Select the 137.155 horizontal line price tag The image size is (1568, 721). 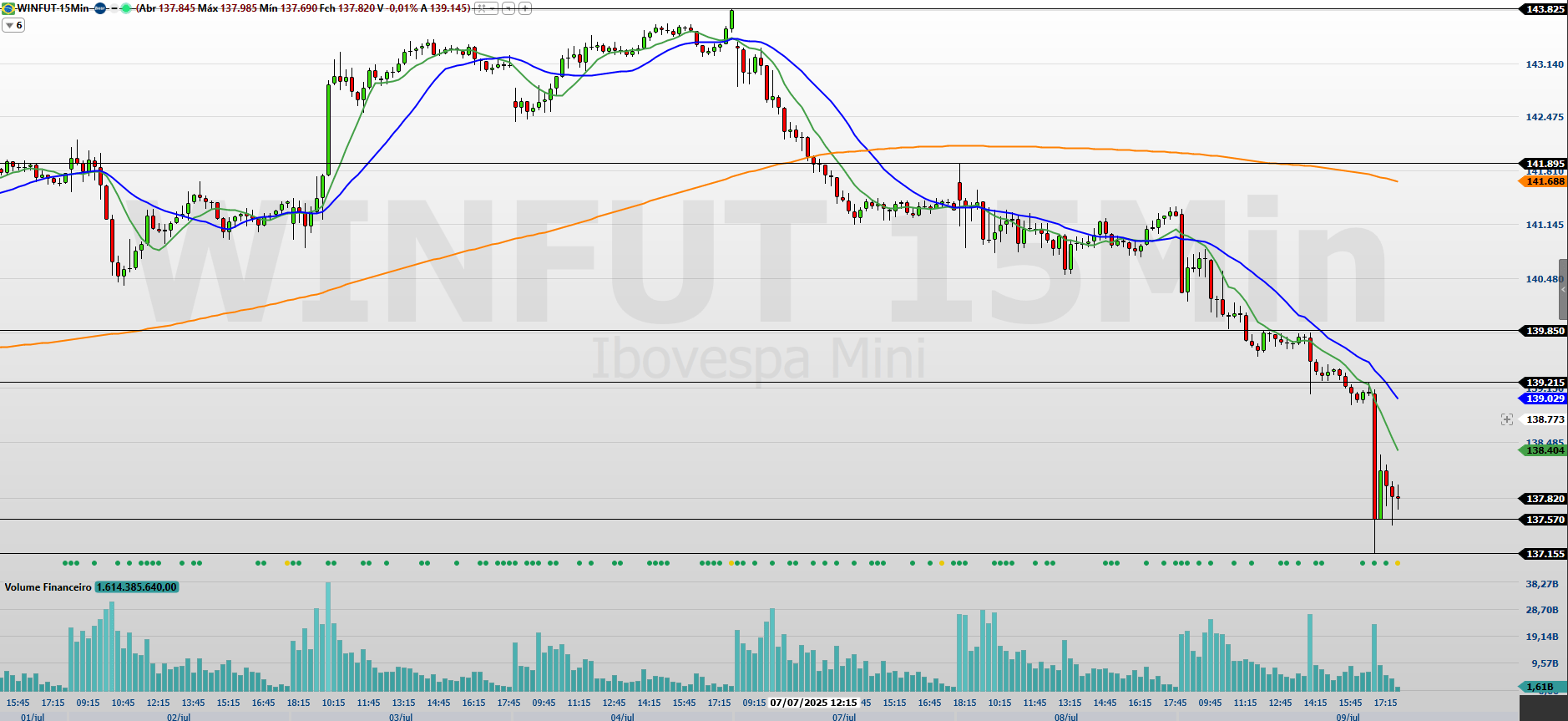click(1544, 554)
